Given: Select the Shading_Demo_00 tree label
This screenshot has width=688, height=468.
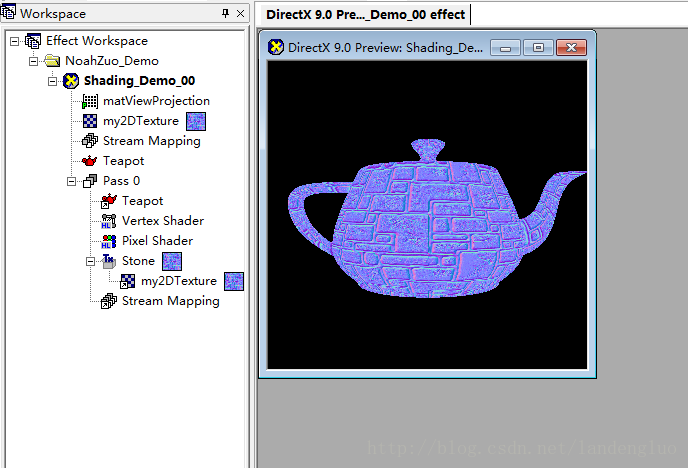Looking at the screenshot, I should pyautogui.click(x=140, y=81).
